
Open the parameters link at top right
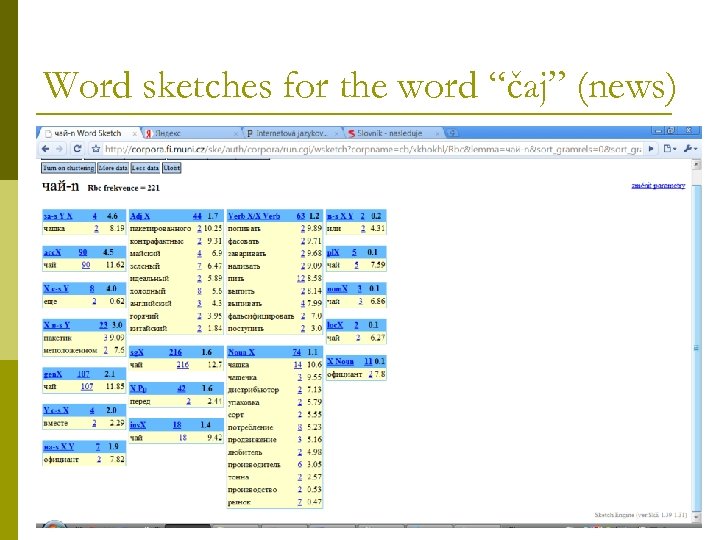point(658,186)
